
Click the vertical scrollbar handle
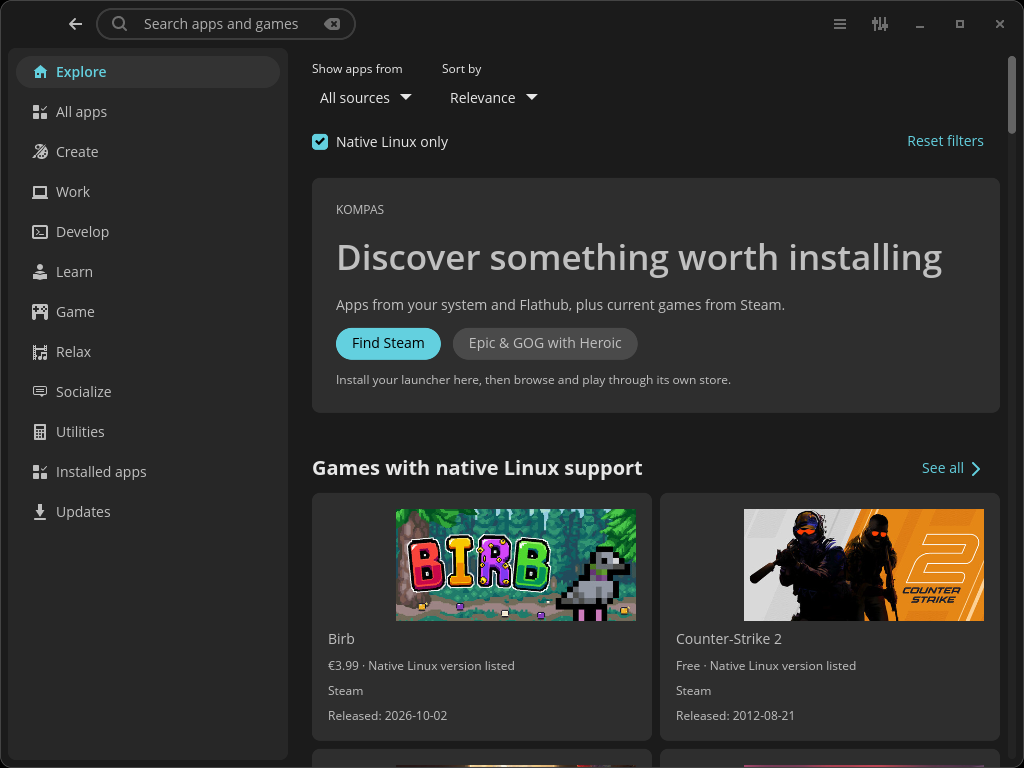click(1012, 95)
